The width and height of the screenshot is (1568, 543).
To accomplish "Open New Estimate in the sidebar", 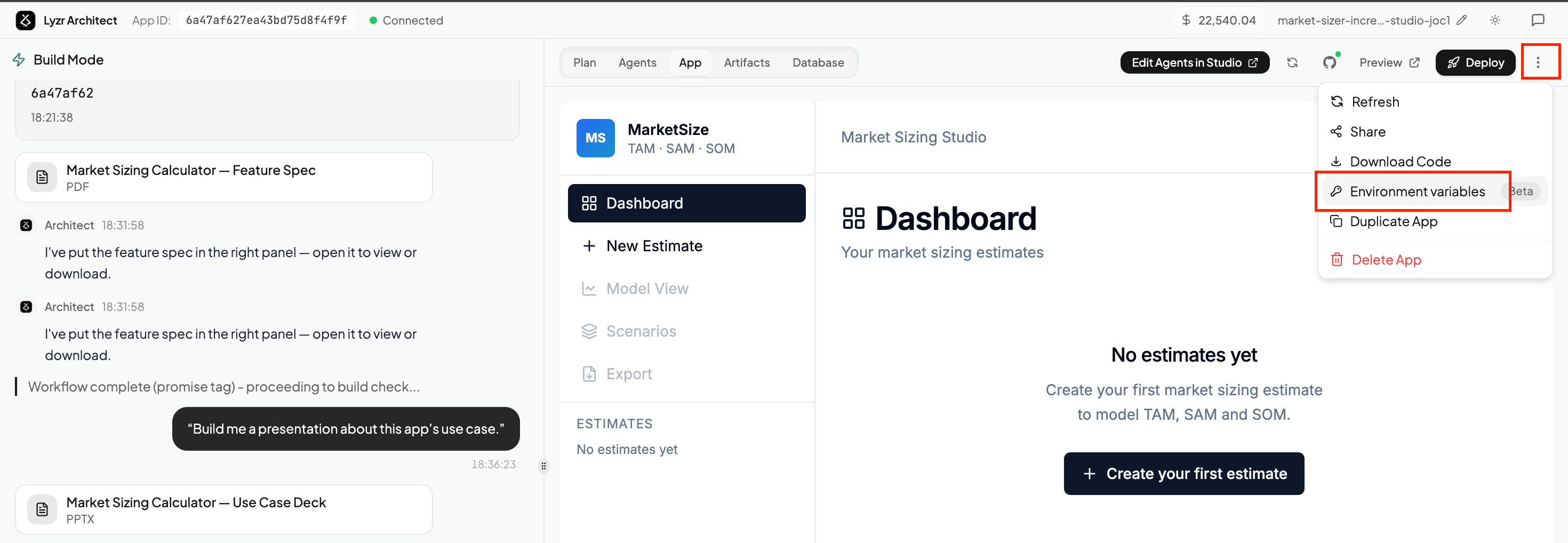I will pyautogui.click(x=686, y=246).
